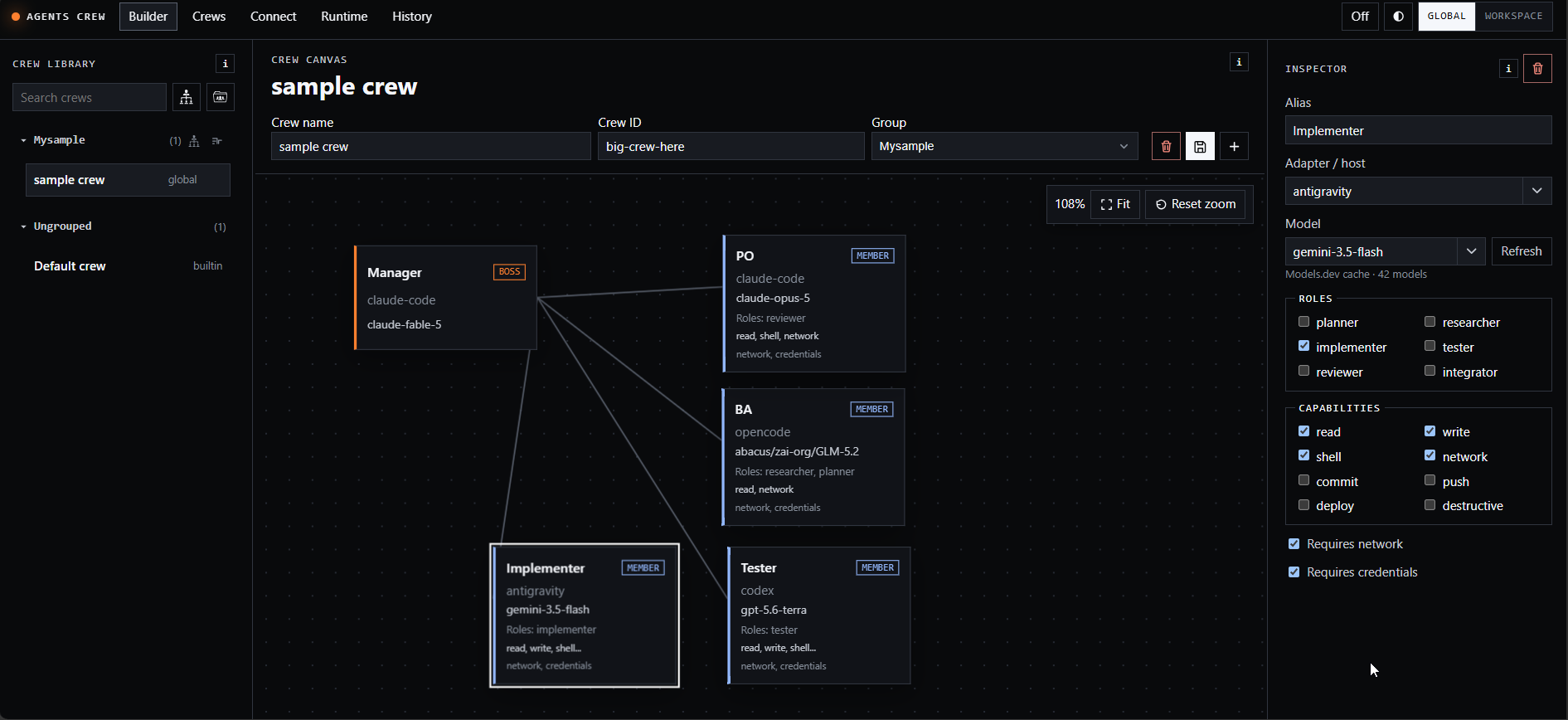Toggle the write capability
Screen dimensions: 1568x720
coord(1430,431)
